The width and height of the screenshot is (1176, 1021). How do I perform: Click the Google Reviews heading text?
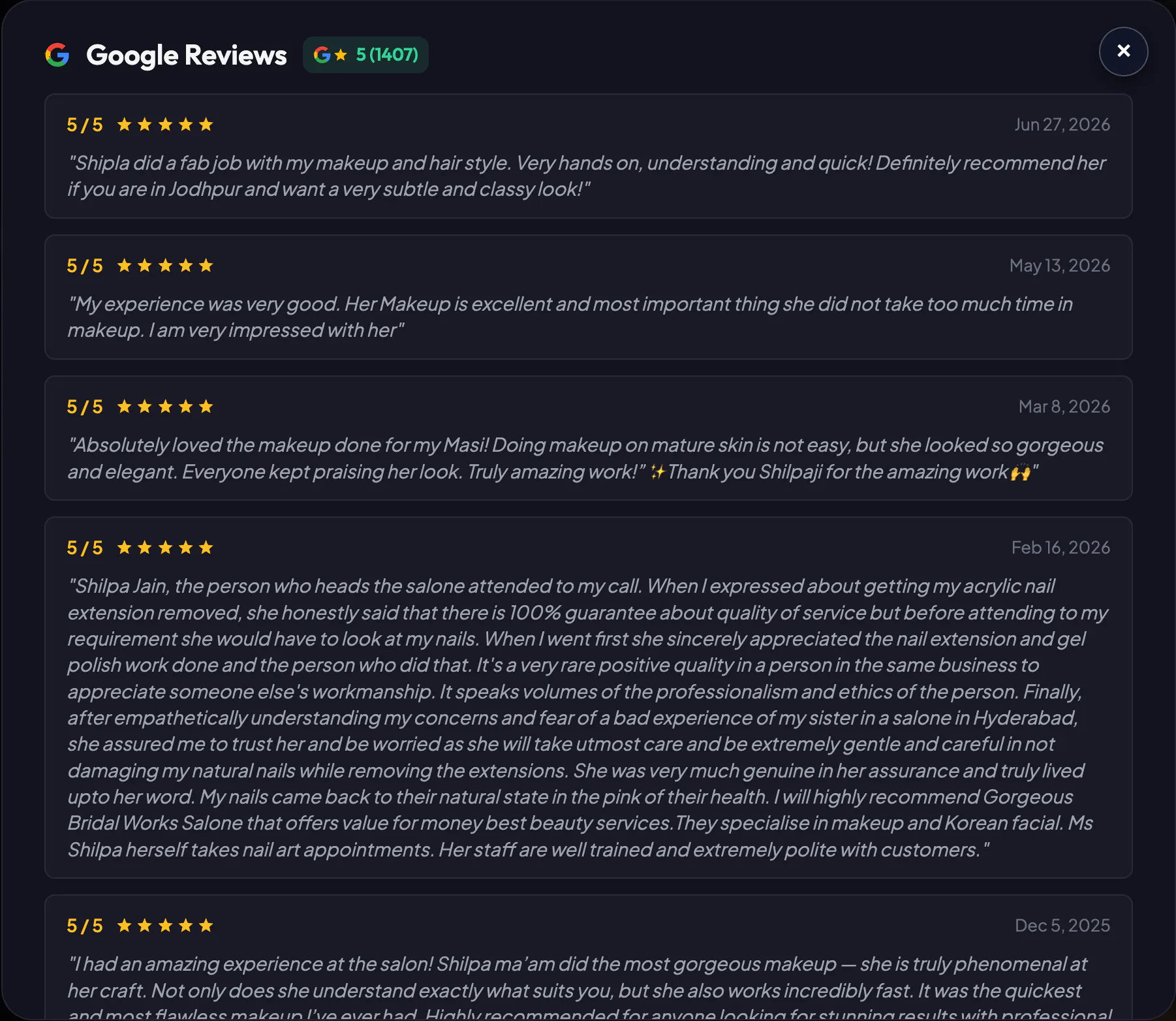pyautogui.click(x=187, y=55)
